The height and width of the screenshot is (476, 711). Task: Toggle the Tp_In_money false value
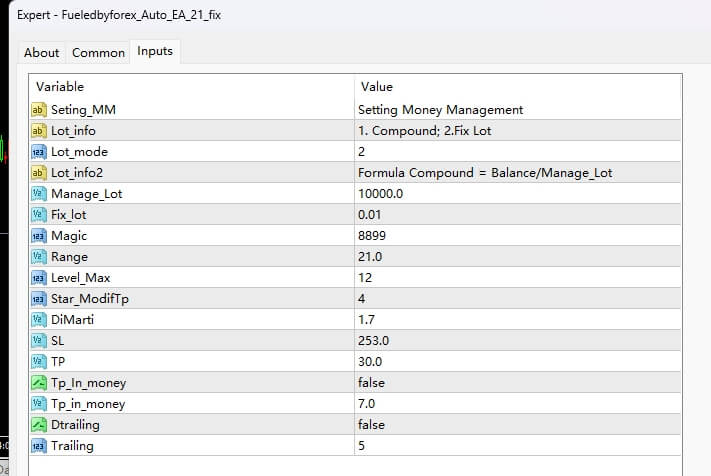click(374, 383)
